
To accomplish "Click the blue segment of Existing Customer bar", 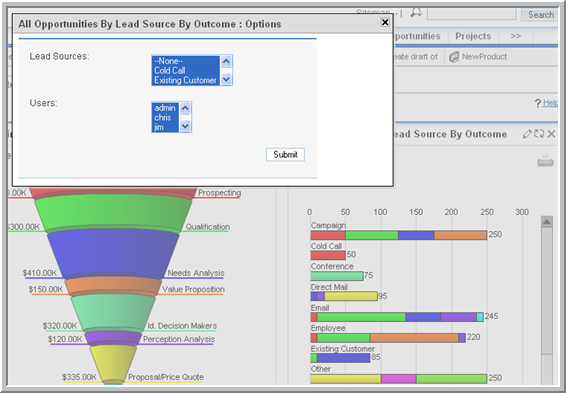I will pyautogui.click(x=344, y=358).
